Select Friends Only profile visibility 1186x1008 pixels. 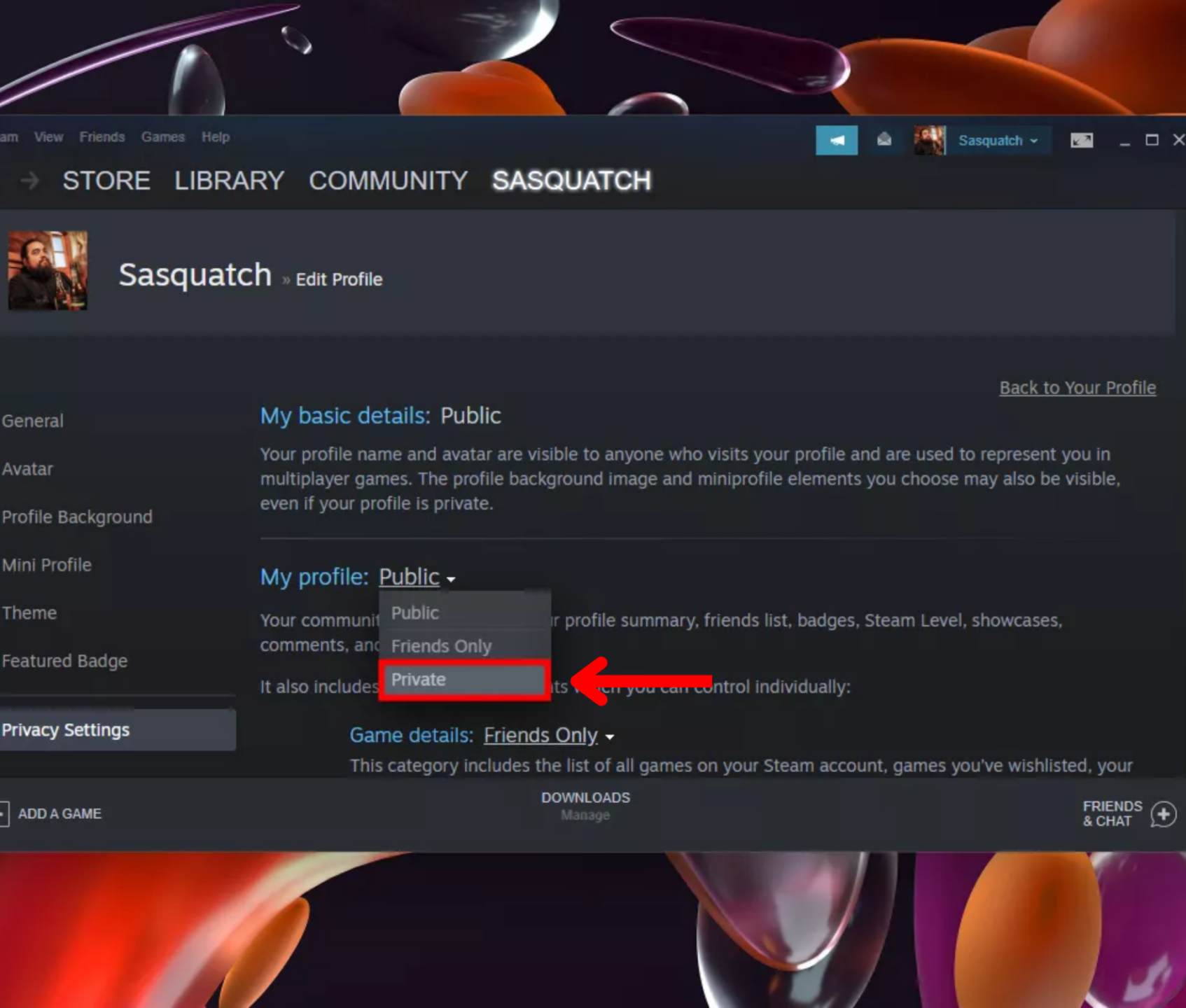point(441,645)
